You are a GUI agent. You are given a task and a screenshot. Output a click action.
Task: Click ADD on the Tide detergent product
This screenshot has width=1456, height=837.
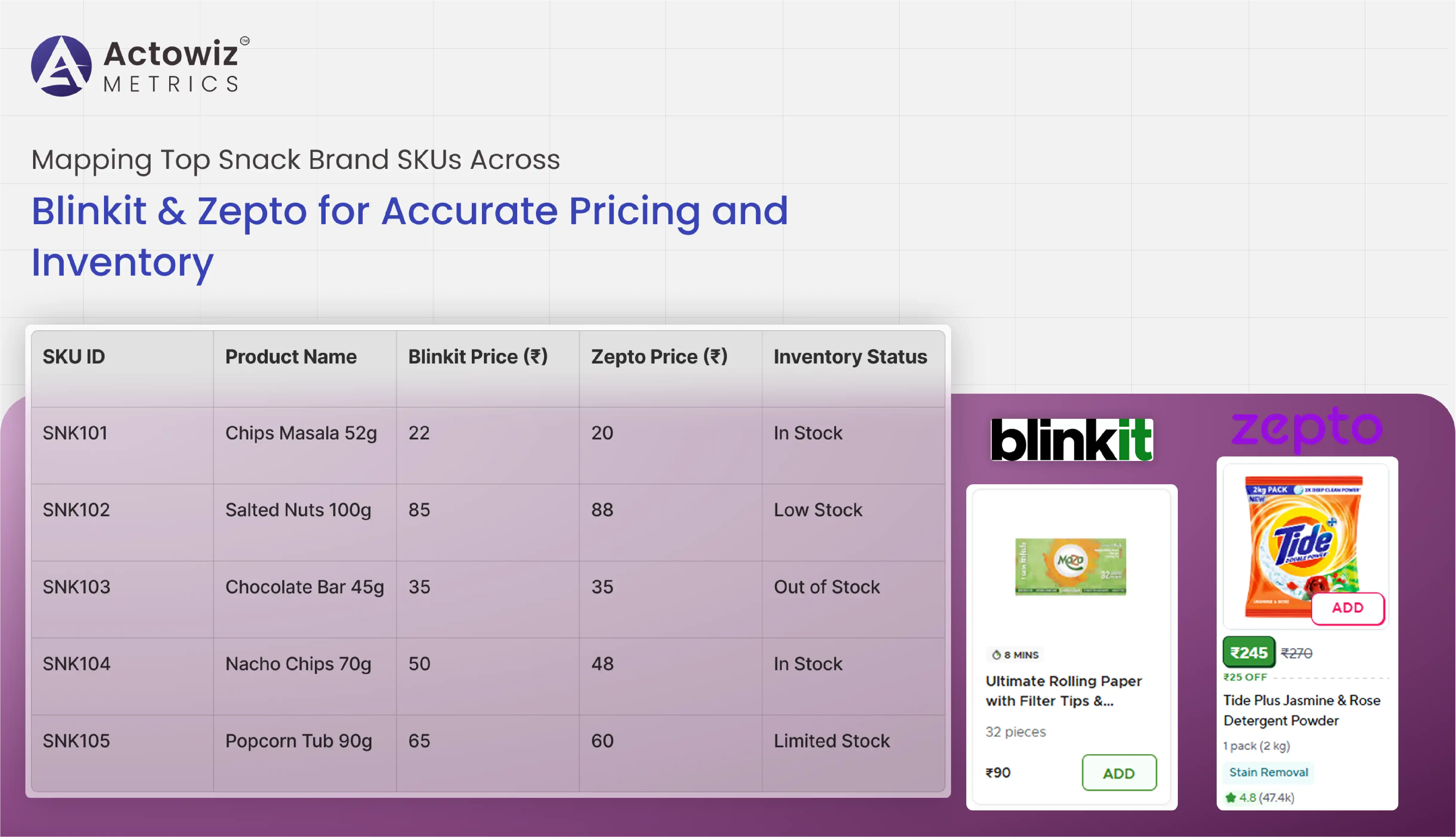[1348, 608]
